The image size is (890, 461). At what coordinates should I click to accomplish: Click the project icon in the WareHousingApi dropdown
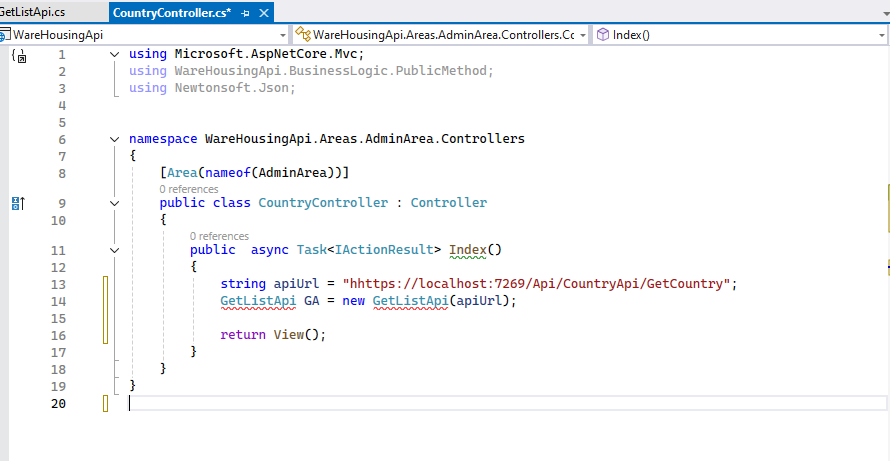pyautogui.click(x=5, y=34)
